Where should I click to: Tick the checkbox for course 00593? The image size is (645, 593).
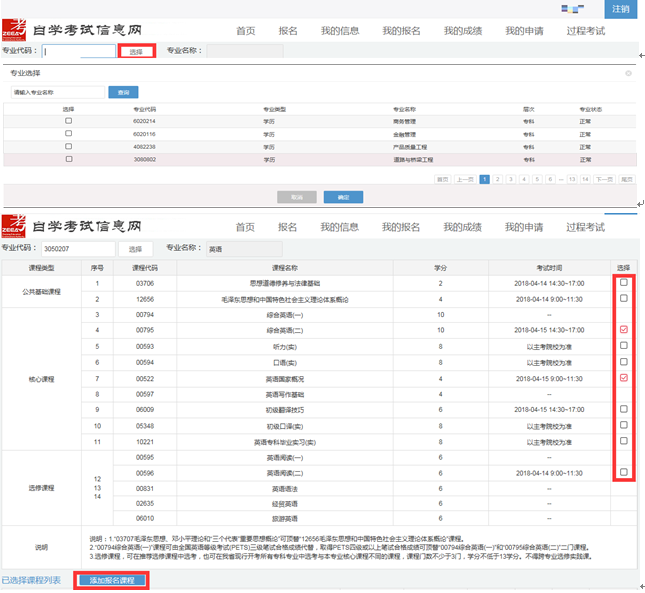[624, 345]
